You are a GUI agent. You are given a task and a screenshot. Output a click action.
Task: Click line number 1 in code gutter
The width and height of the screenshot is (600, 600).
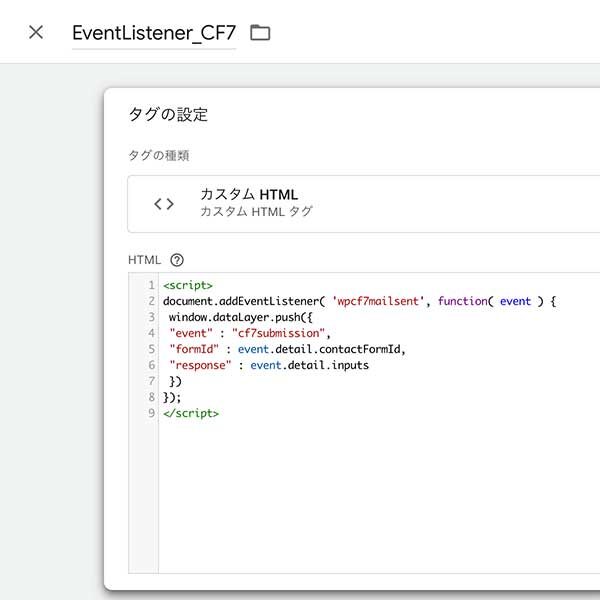point(152,285)
